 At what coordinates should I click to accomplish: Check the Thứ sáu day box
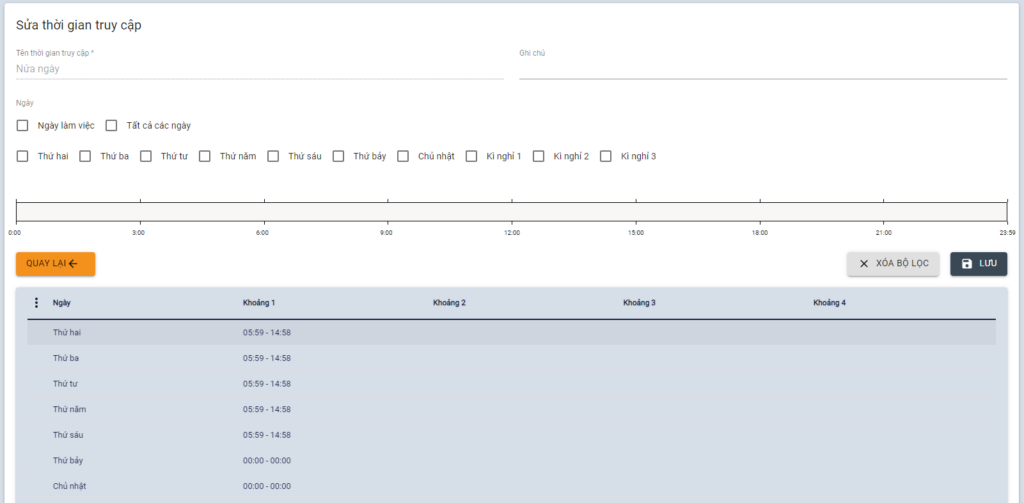tap(273, 156)
